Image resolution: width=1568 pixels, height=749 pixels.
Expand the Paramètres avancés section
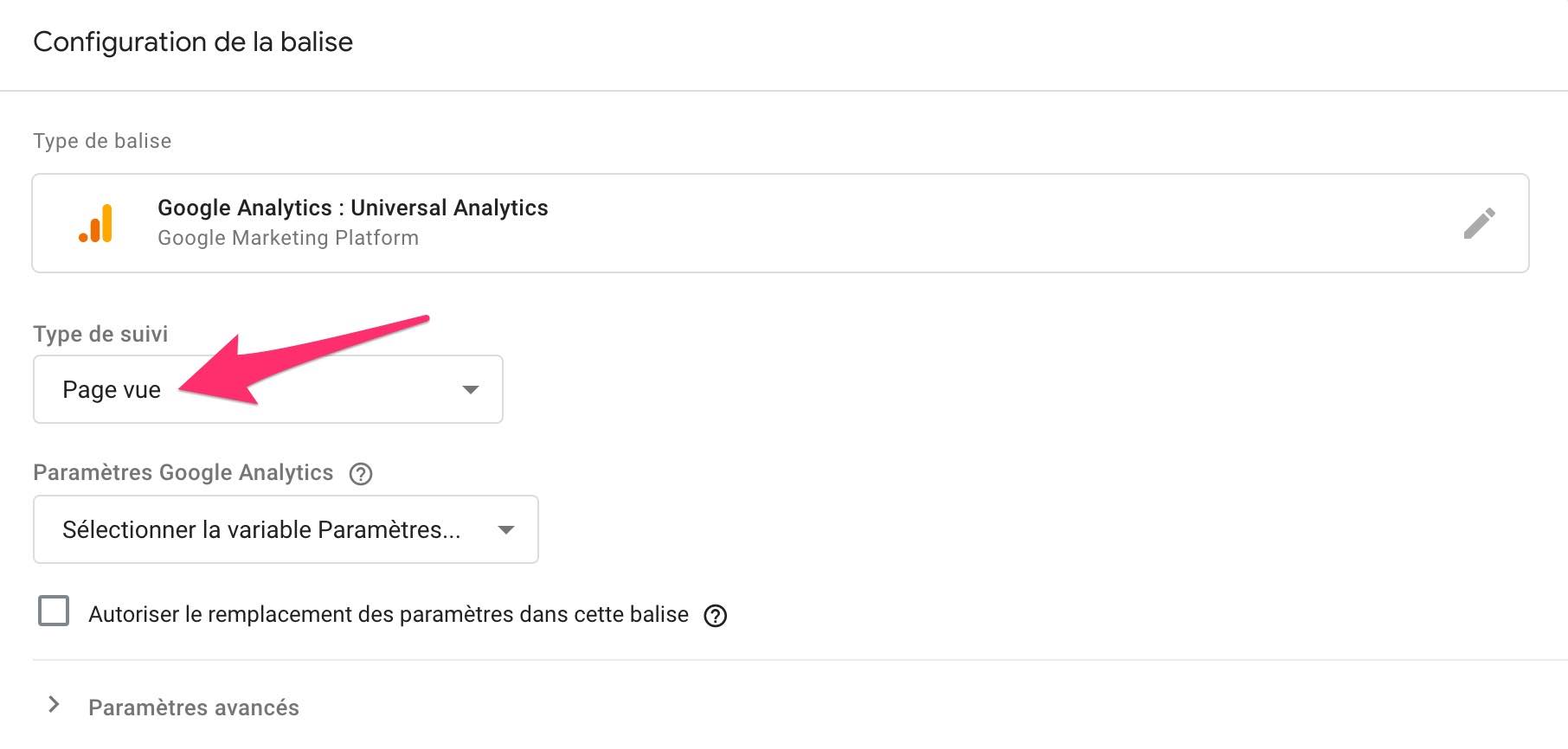[x=193, y=707]
